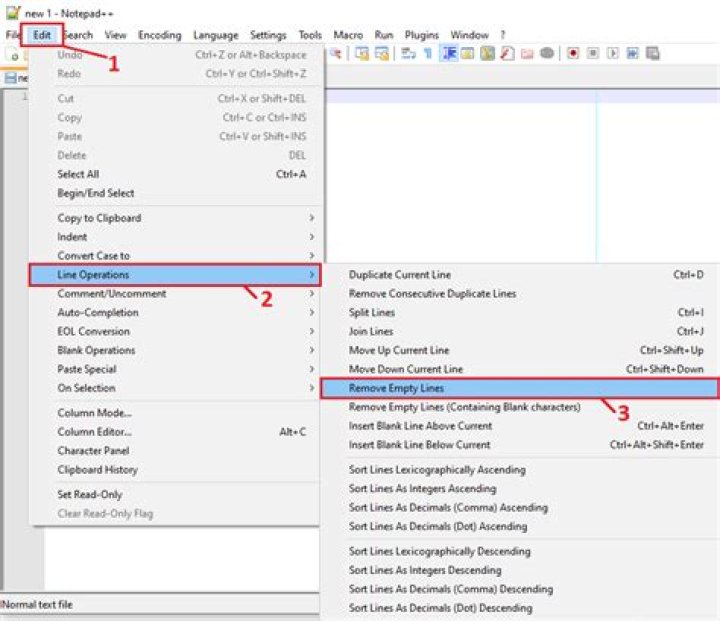This screenshot has width=720, height=621.
Task: Open the Character Panel entry
Action: (175, 451)
